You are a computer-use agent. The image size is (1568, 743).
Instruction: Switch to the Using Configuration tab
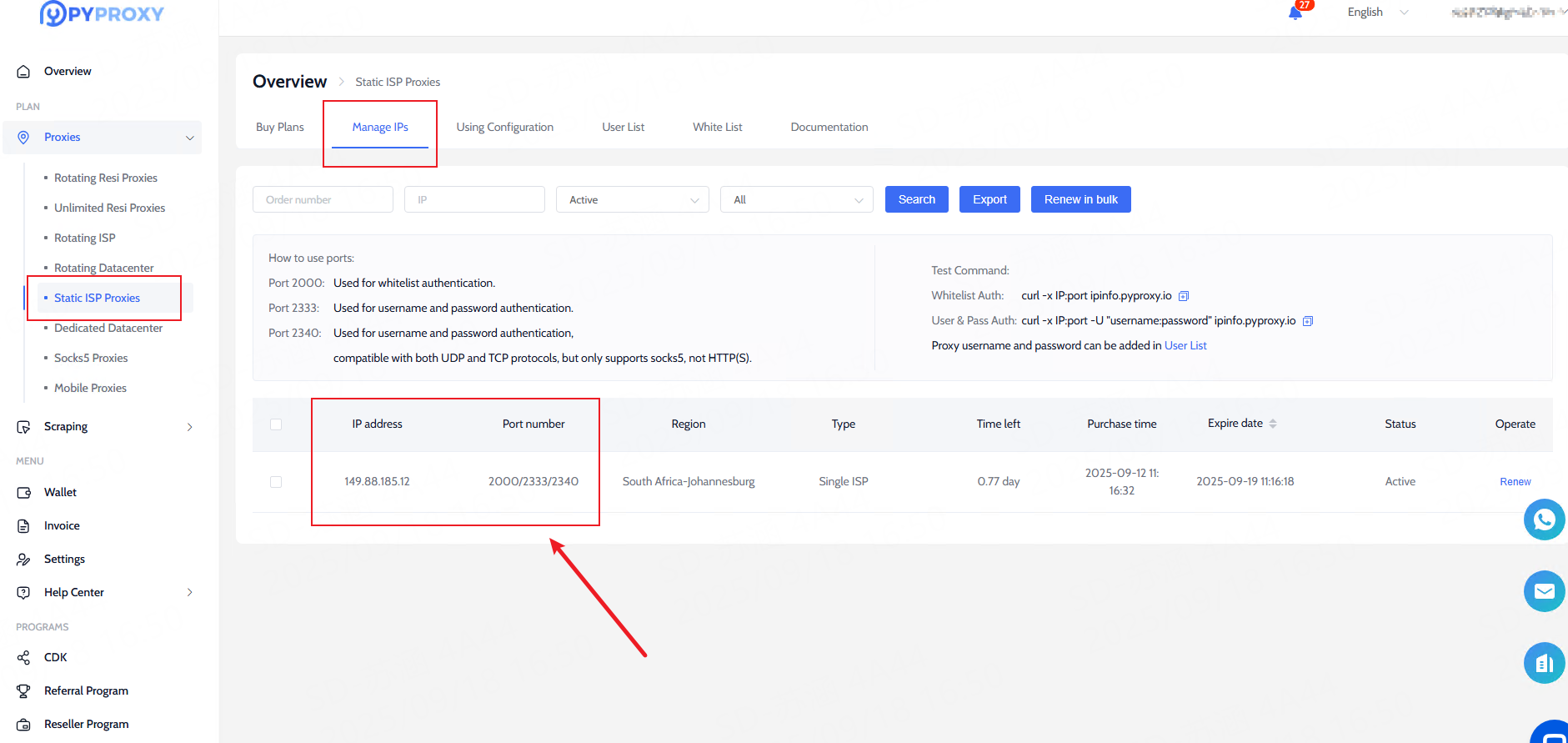[x=504, y=127]
